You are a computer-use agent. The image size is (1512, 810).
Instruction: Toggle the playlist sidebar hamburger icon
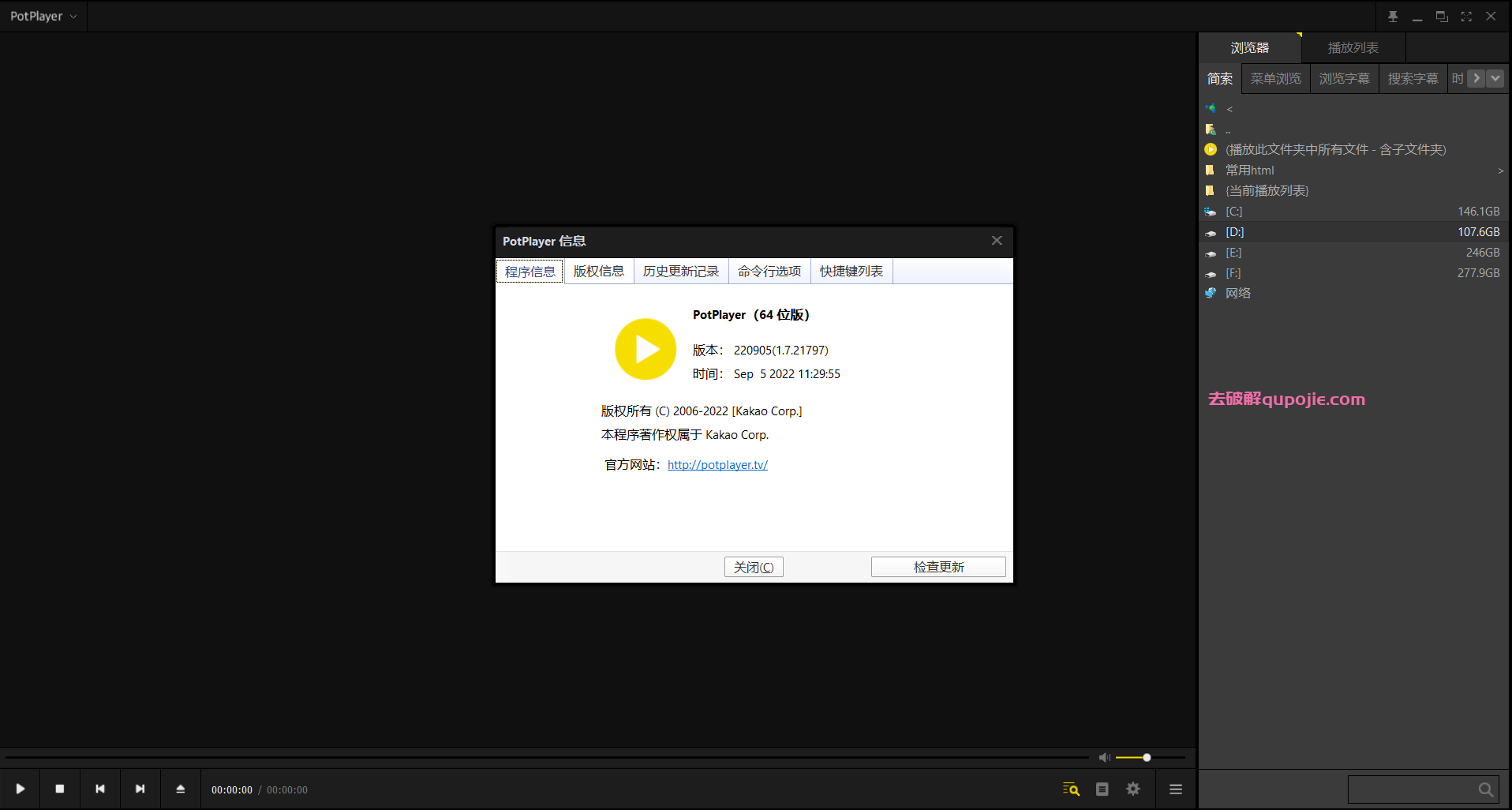click(x=1176, y=789)
